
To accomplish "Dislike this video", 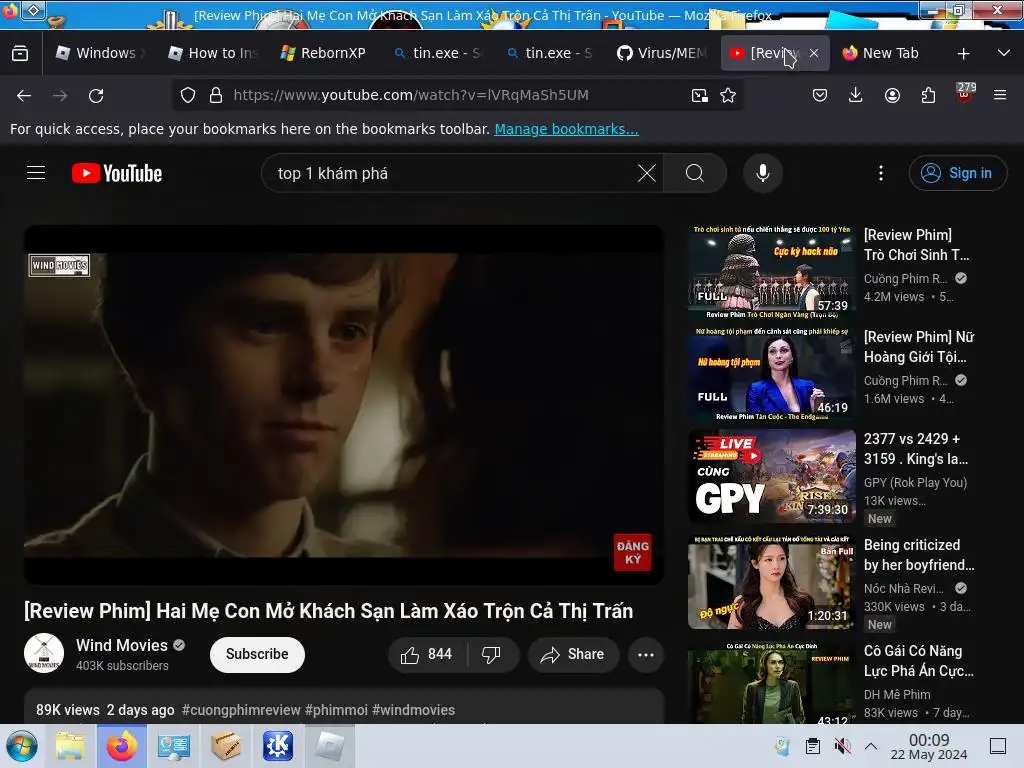I will [x=492, y=654].
